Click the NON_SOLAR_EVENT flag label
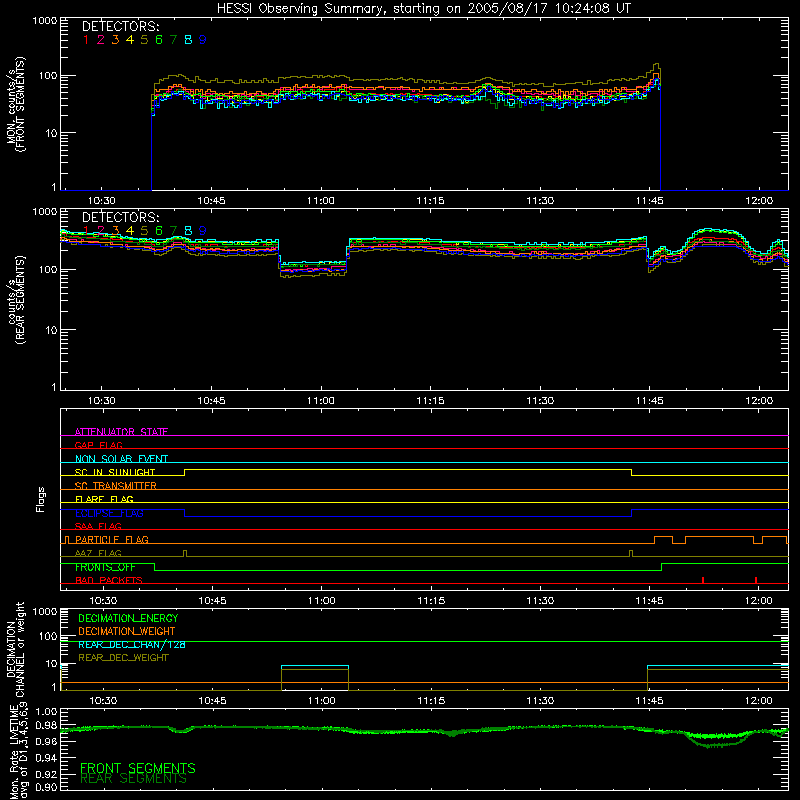 (121, 459)
